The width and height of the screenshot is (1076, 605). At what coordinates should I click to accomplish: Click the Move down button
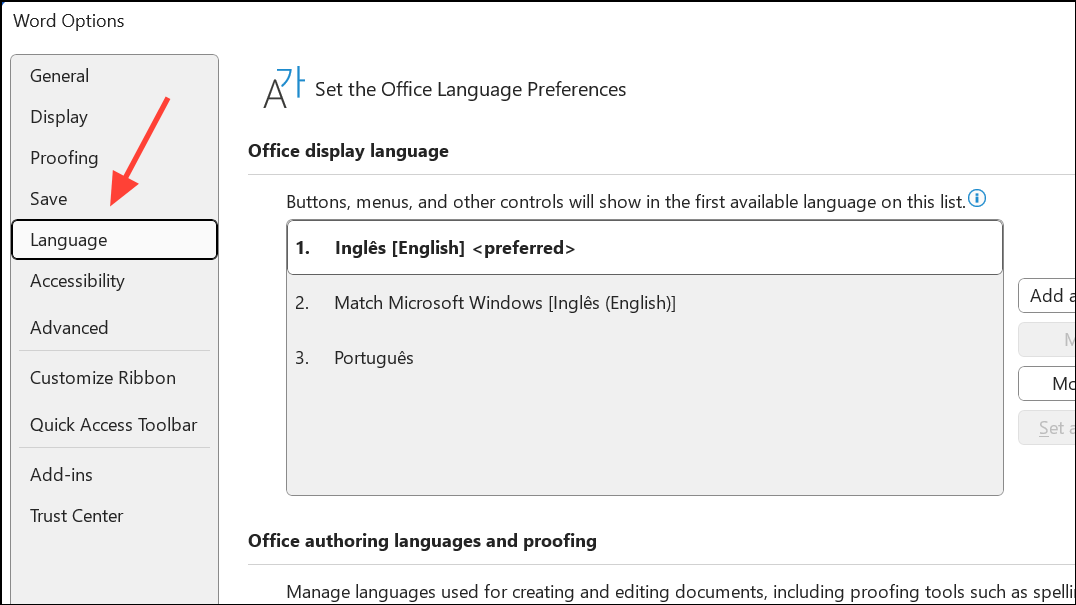(1047, 383)
